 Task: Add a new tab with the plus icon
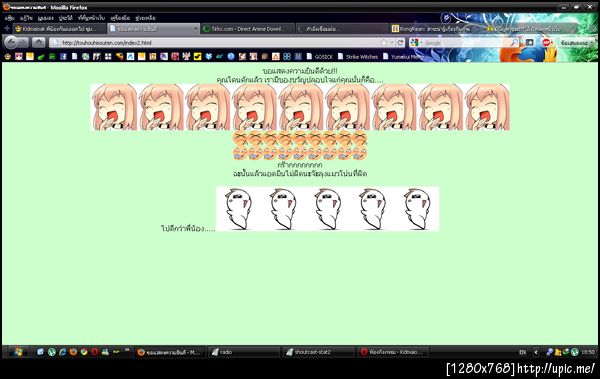(7, 28)
